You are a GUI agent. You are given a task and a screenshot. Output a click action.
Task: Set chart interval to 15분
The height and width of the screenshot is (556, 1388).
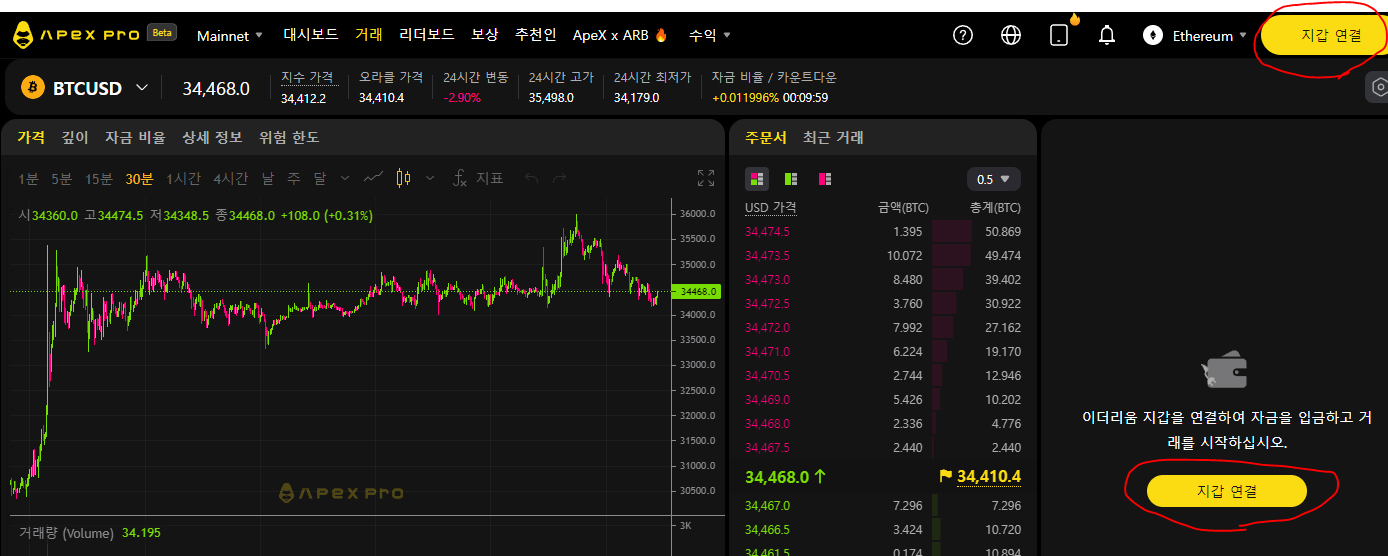coord(99,179)
